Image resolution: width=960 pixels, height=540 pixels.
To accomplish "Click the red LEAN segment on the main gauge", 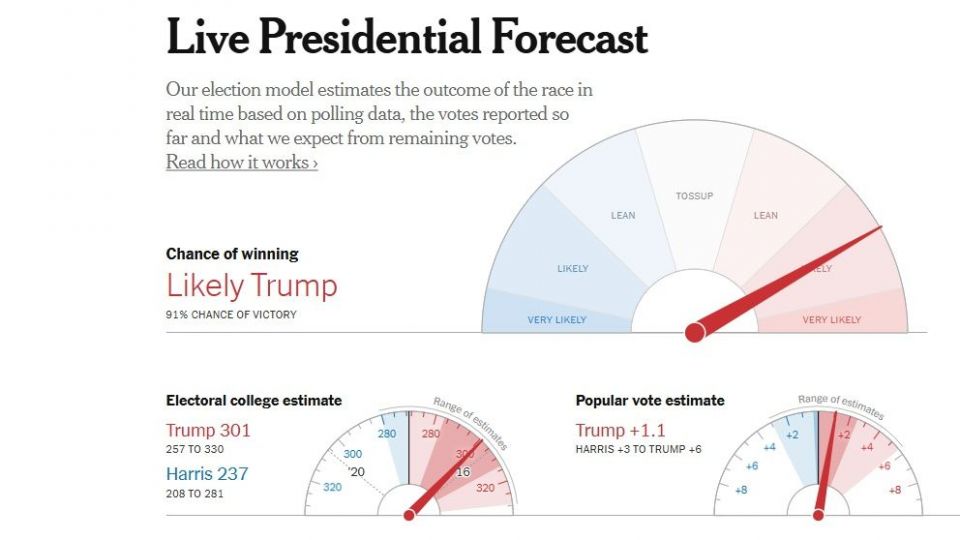I will pos(765,216).
